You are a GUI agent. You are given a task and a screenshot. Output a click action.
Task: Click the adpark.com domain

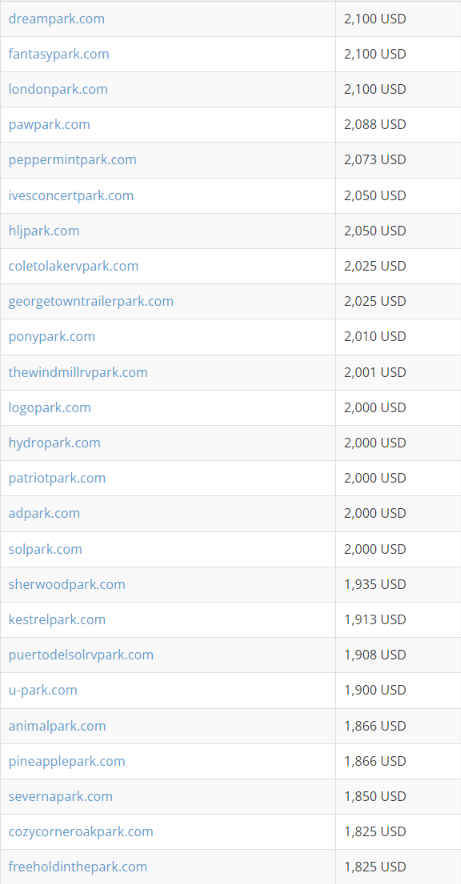tap(44, 513)
